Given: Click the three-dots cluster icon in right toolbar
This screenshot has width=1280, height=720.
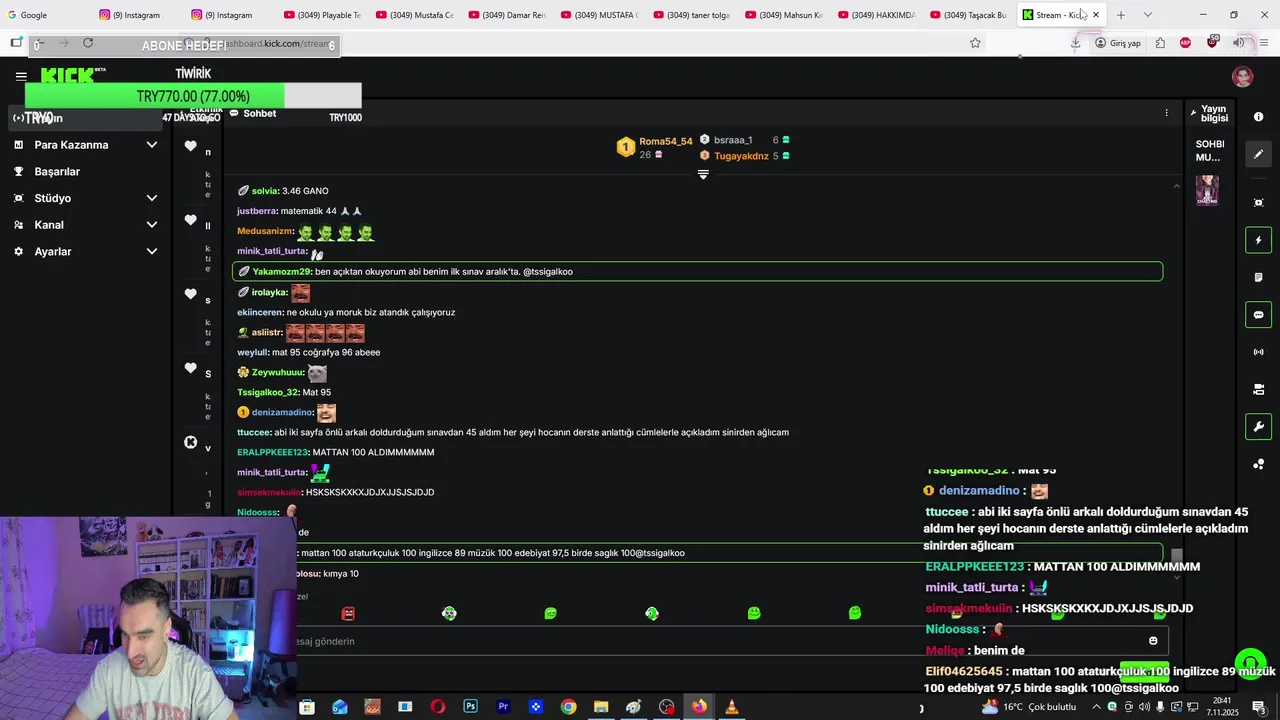Looking at the screenshot, I should 1258,464.
